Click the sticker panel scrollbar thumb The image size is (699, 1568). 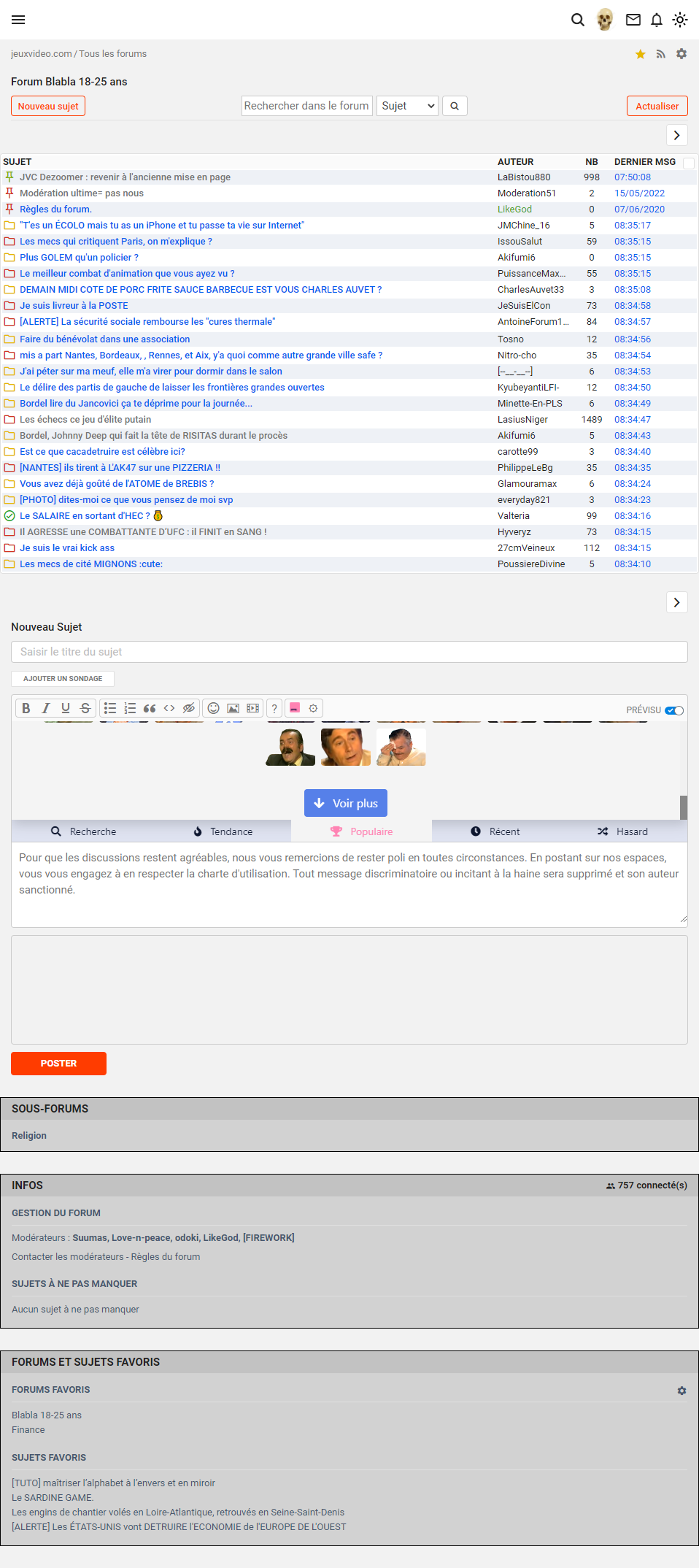click(x=684, y=807)
